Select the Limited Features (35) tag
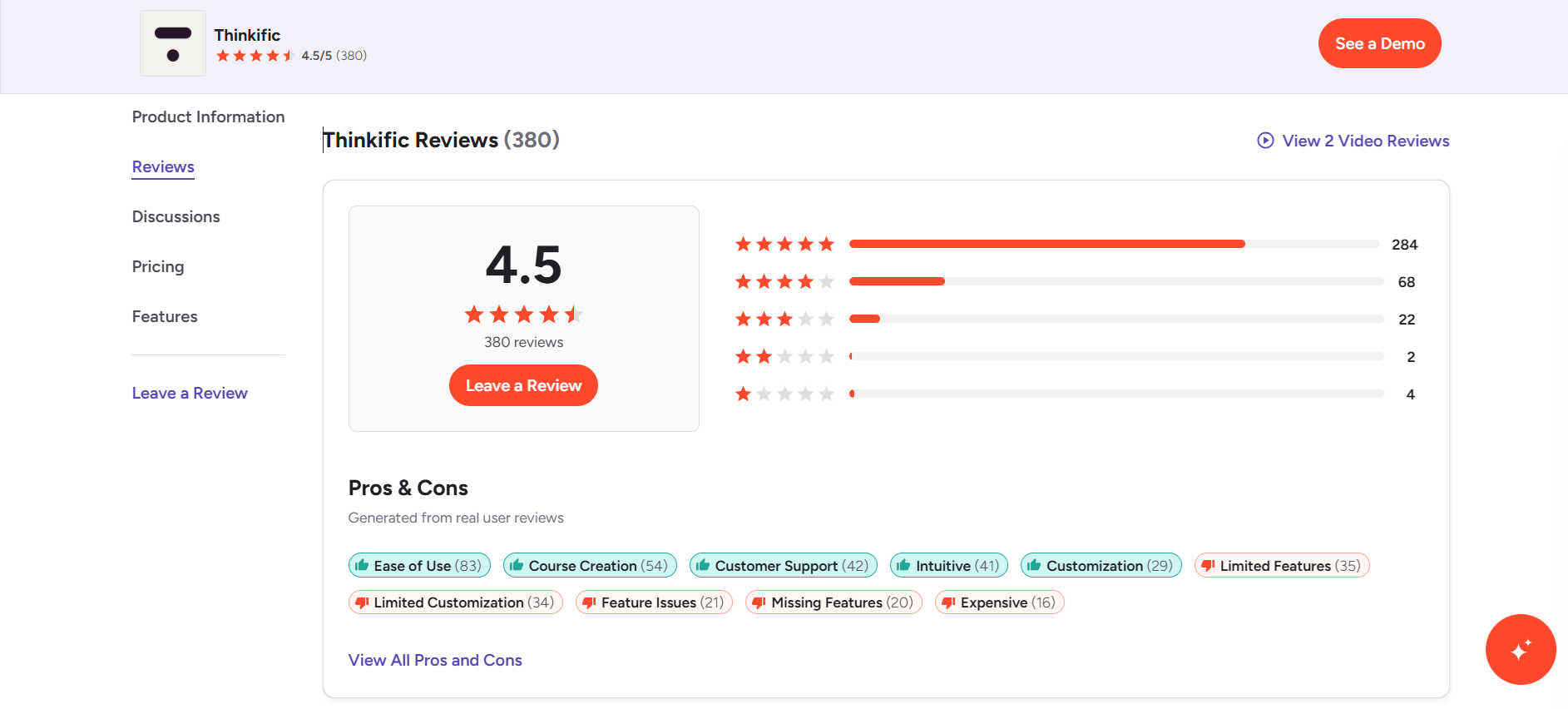The image size is (1568, 709). (x=1282, y=565)
